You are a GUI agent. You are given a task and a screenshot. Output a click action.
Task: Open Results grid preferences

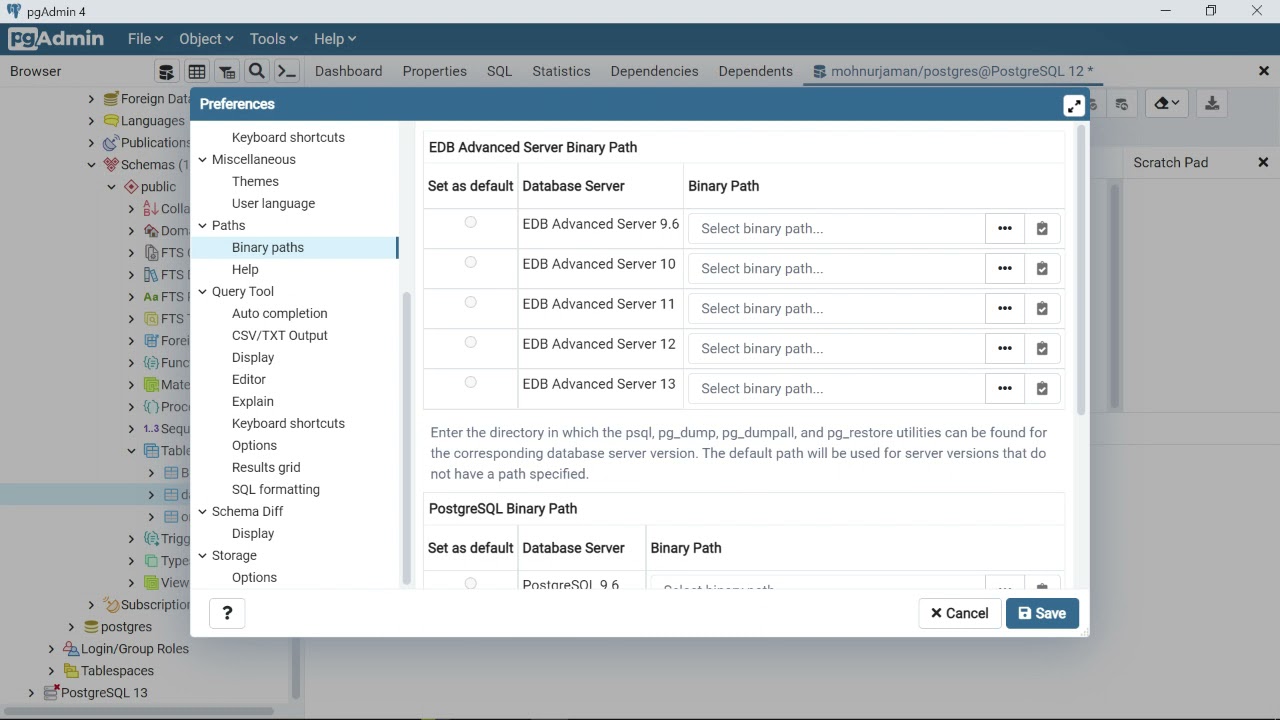pos(266,468)
